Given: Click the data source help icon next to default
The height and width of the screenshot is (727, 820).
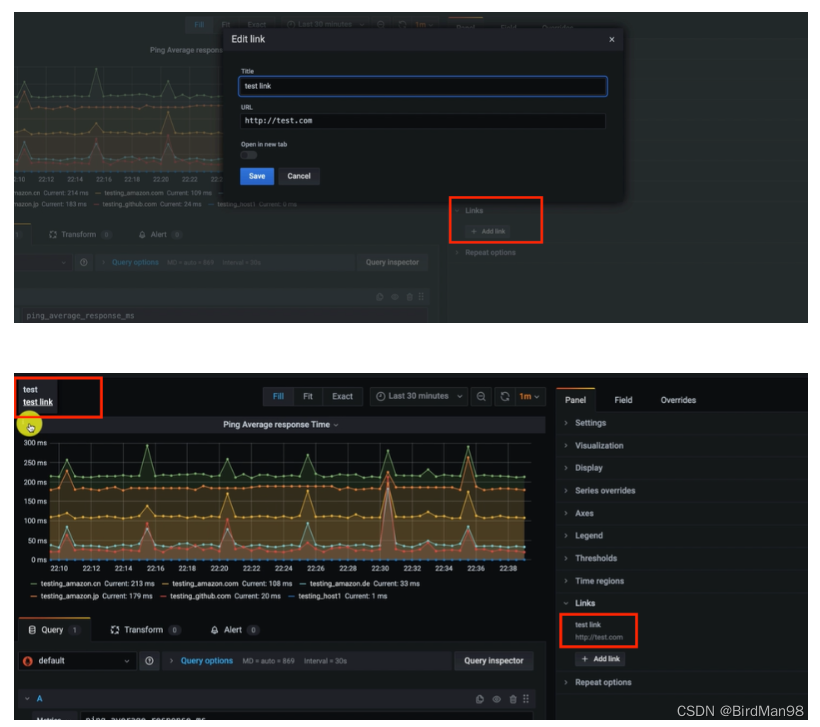Looking at the screenshot, I should 150,661.
